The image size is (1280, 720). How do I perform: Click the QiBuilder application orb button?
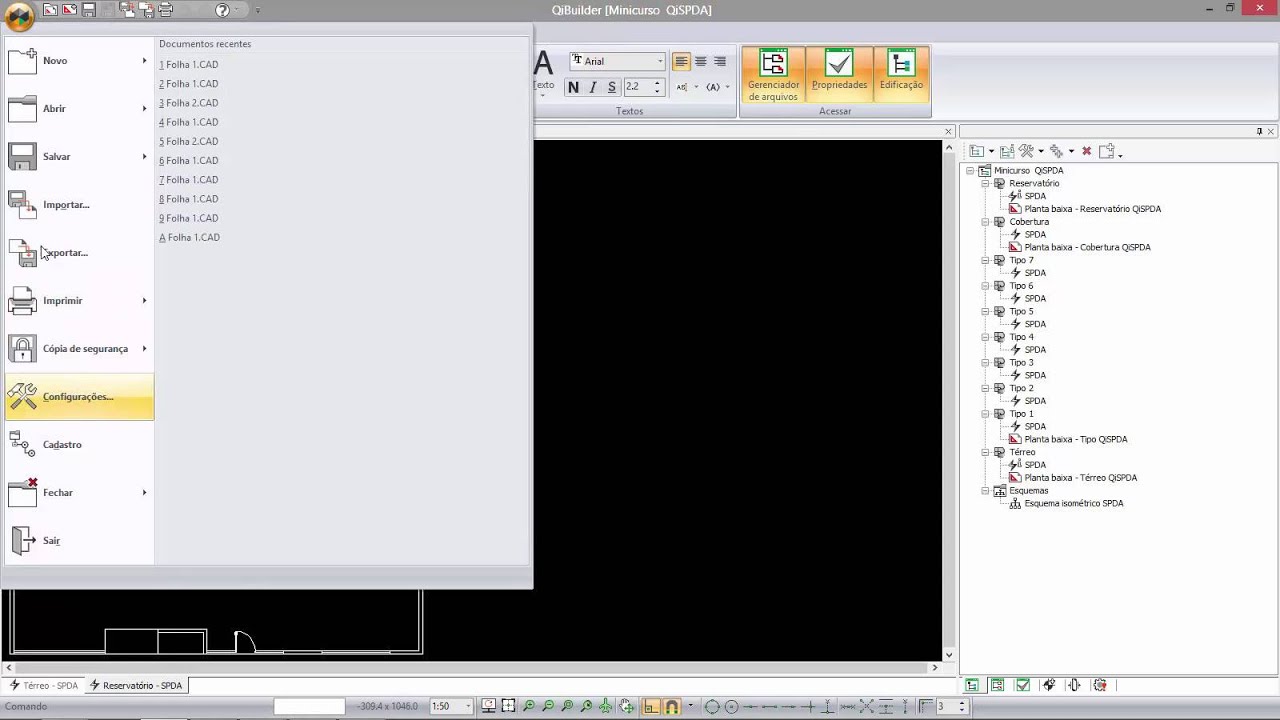19,15
